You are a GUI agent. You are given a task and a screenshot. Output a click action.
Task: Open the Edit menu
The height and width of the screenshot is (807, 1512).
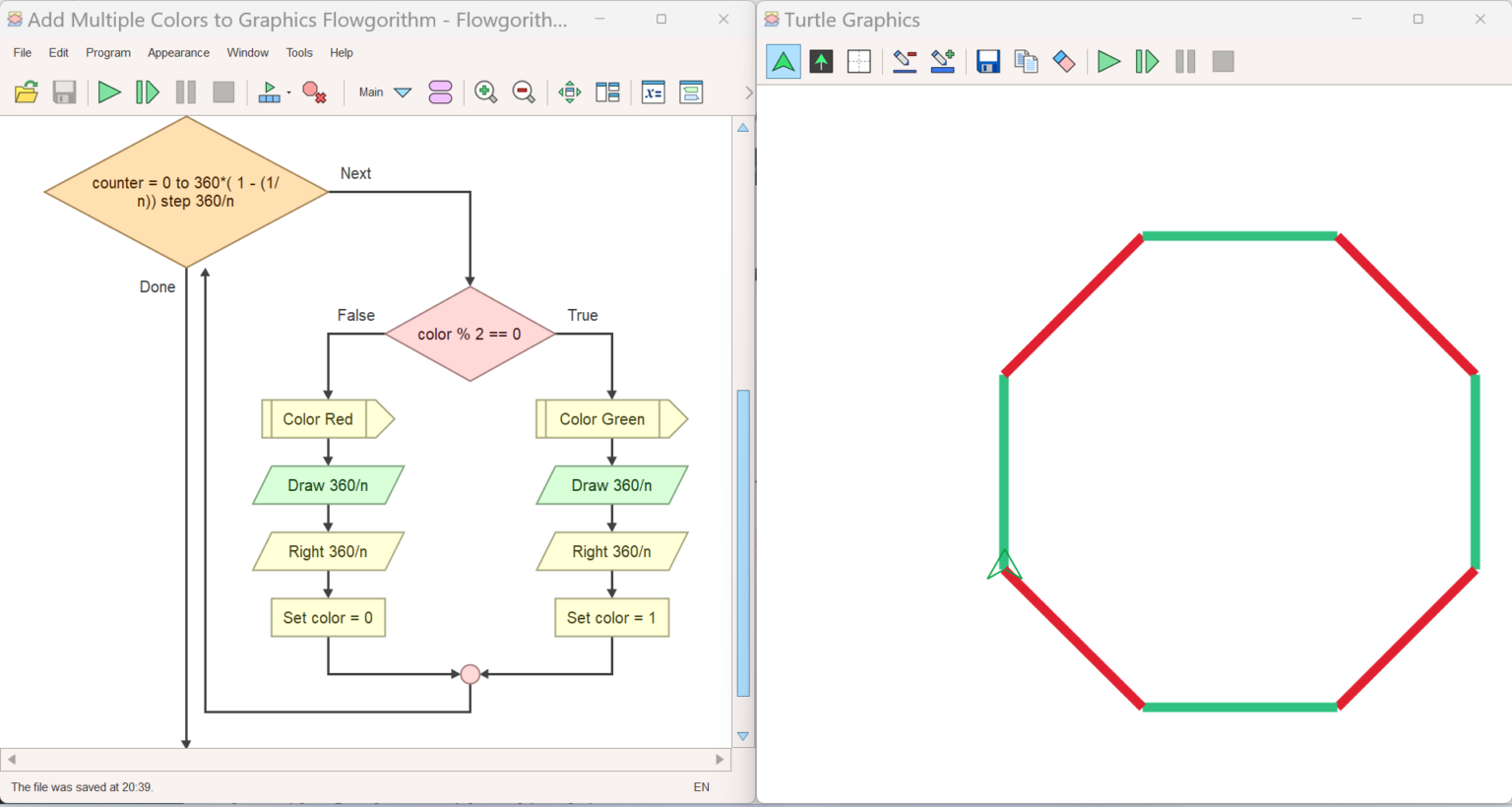pos(59,53)
